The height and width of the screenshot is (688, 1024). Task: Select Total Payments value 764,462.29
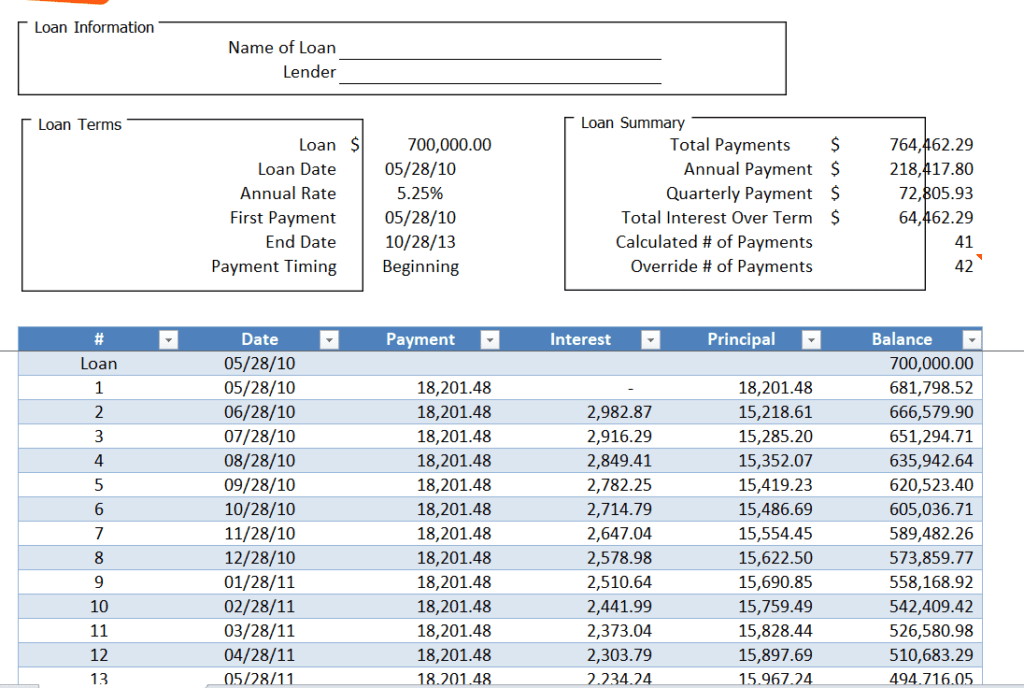click(x=931, y=145)
